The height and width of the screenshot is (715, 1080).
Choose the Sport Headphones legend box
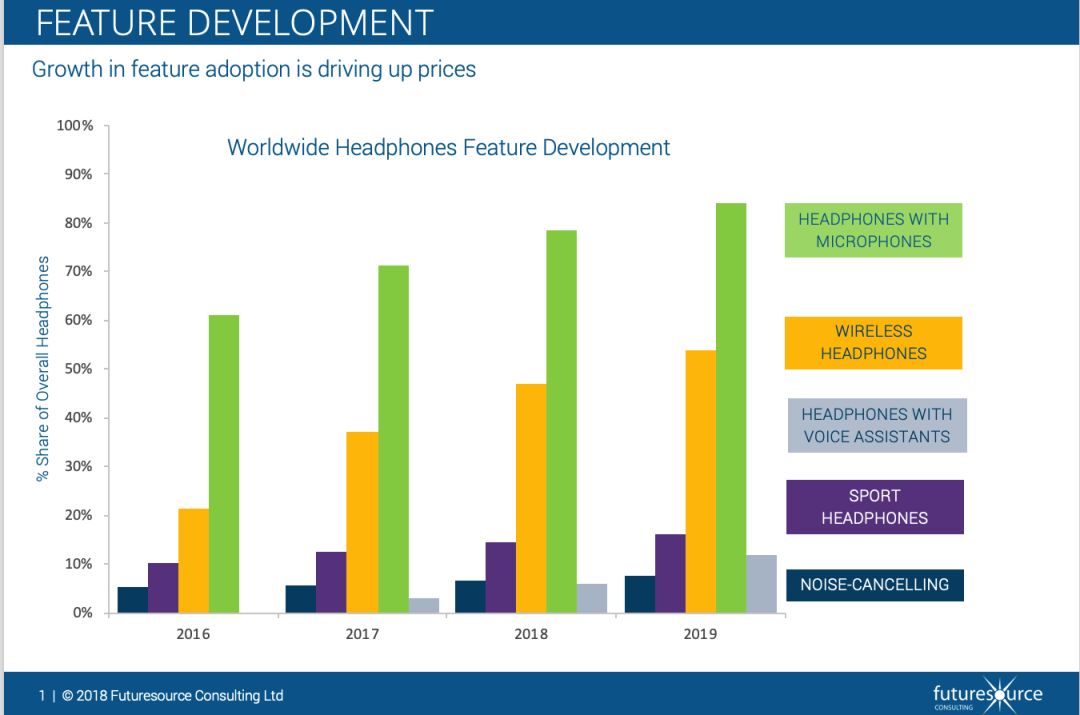tap(874, 507)
